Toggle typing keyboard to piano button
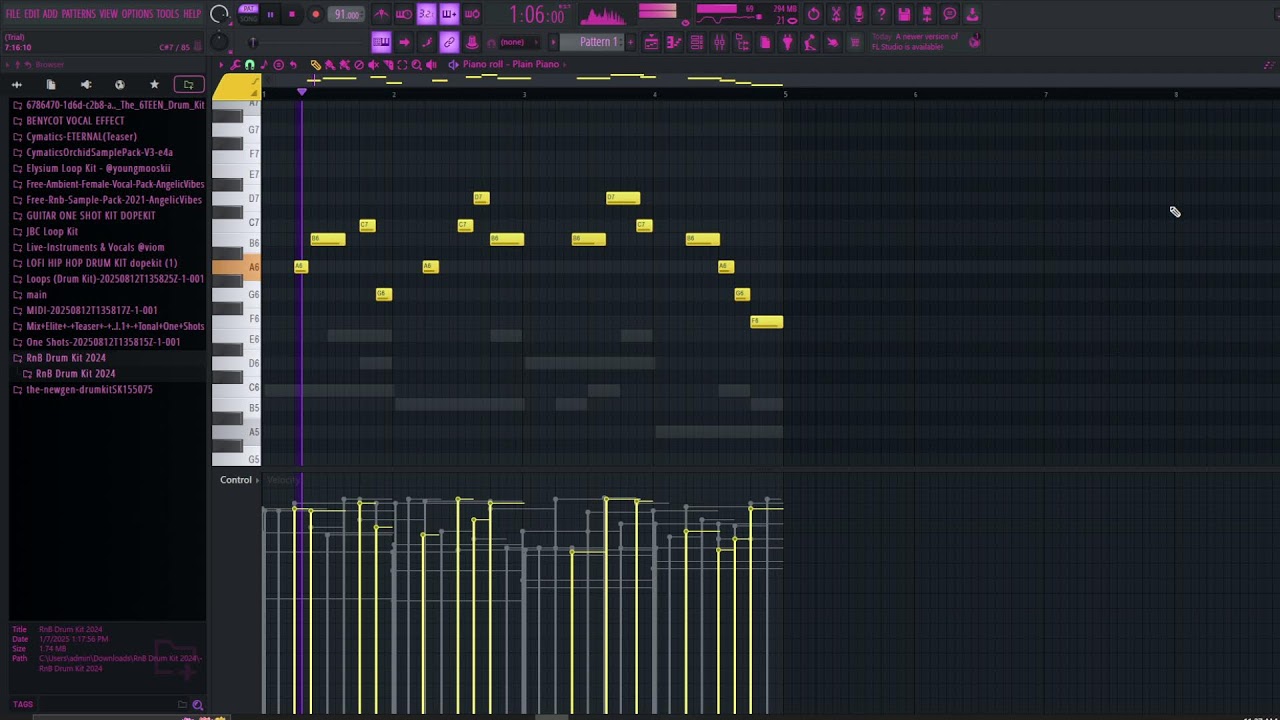The height and width of the screenshot is (720, 1280). 381,42
